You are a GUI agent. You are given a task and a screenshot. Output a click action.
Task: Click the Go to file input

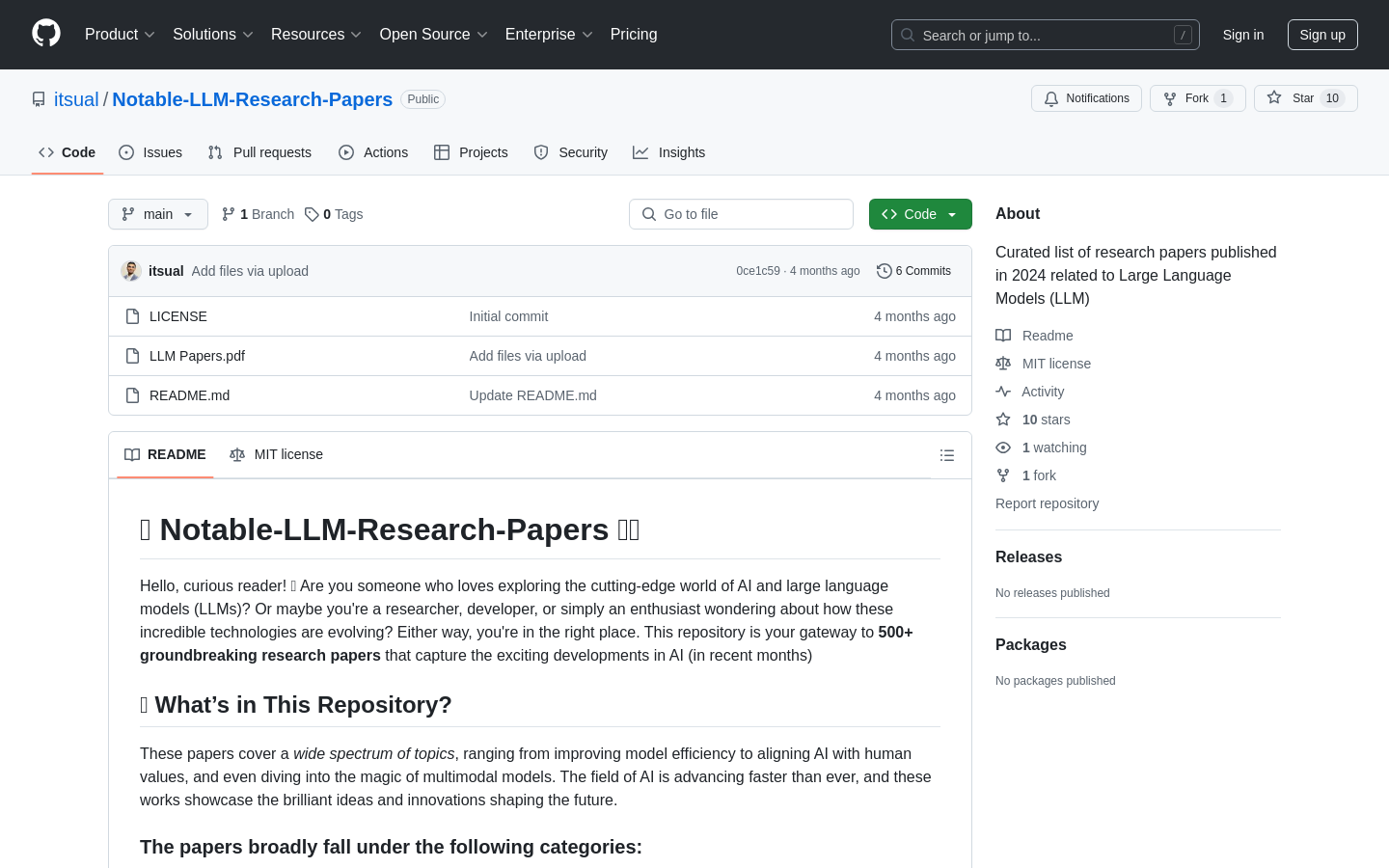741,214
